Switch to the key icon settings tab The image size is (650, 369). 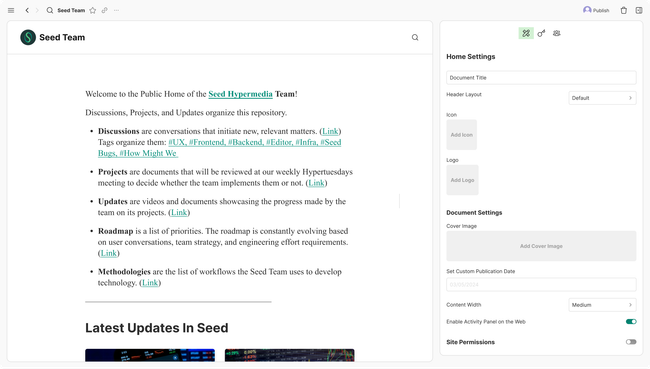pyautogui.click(x=541, y=33)
